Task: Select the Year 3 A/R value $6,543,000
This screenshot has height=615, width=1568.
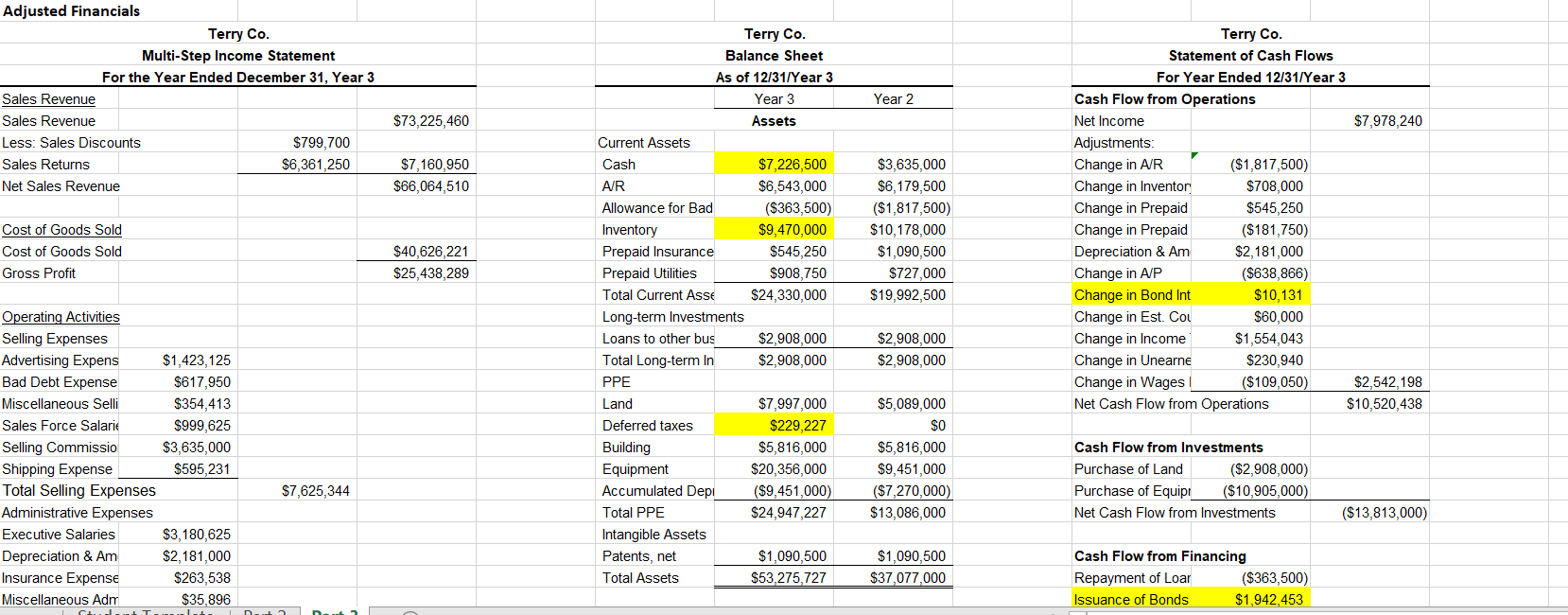Action: click(x=793, y=186)
